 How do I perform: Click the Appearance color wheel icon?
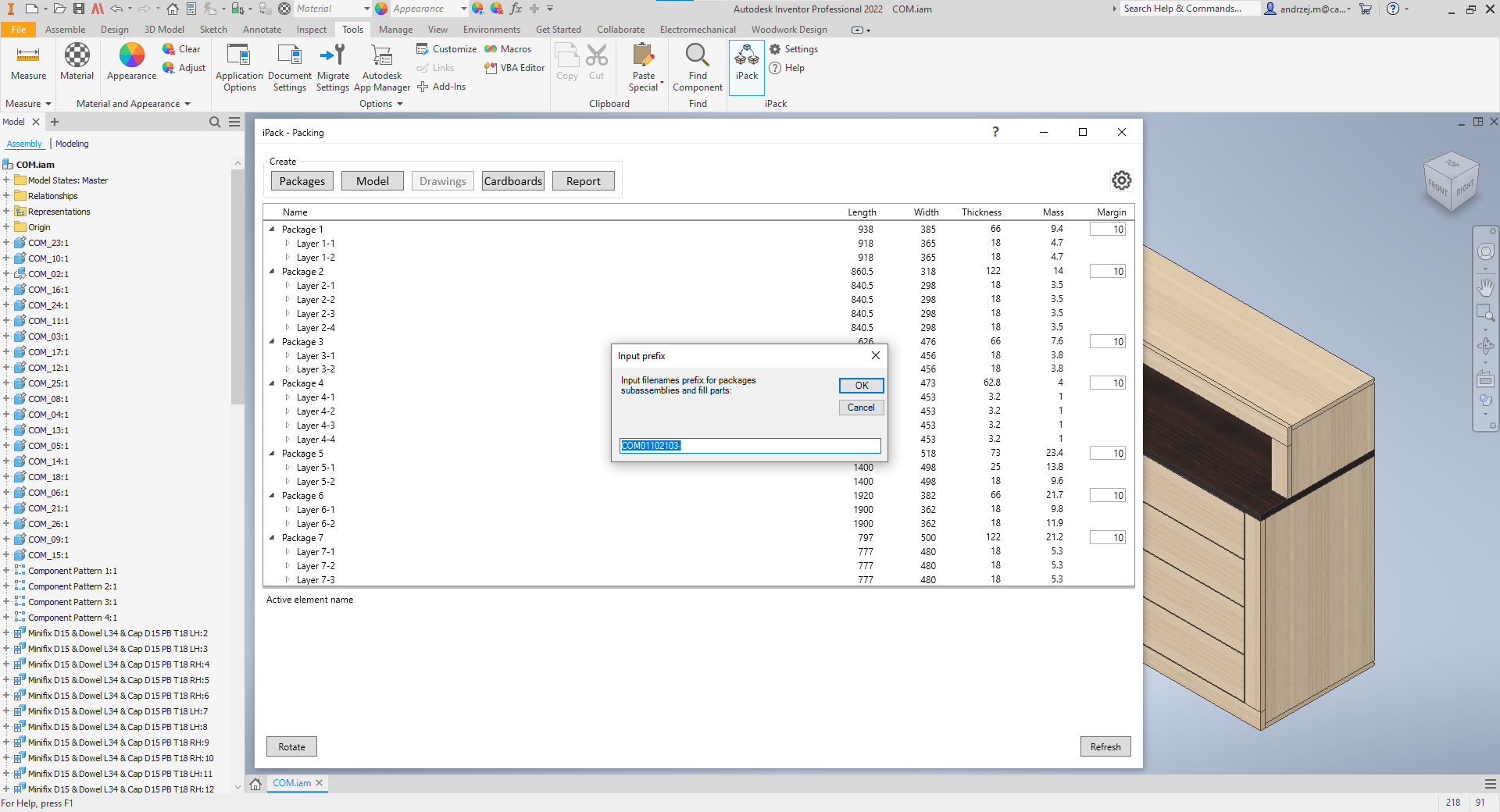pos(131,56)
